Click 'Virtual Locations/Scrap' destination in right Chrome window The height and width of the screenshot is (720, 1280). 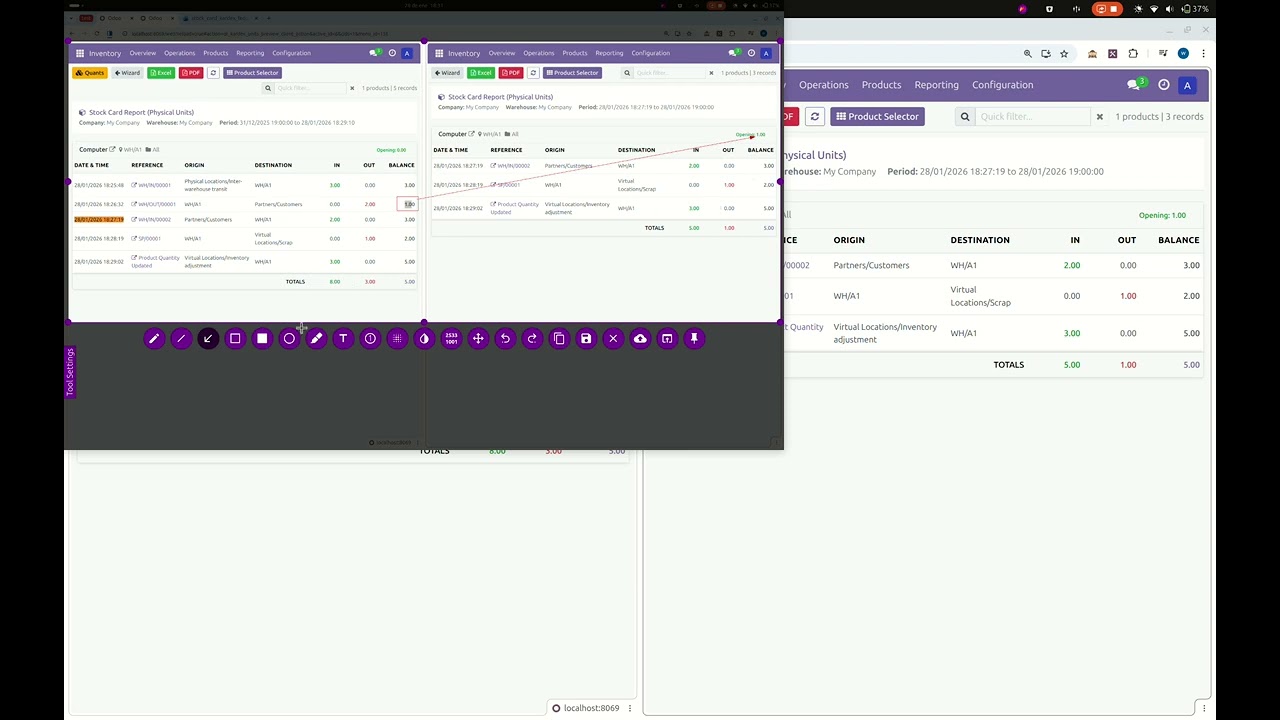click(981, 296)
